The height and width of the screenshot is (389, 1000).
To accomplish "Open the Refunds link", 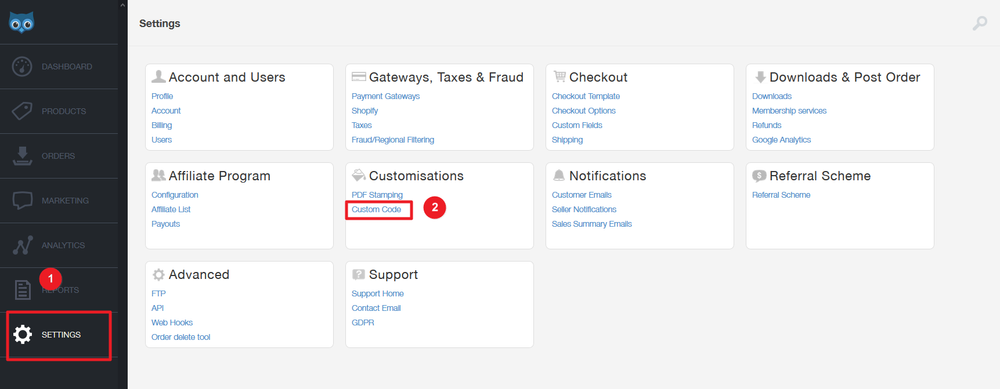I will (767, 126).
